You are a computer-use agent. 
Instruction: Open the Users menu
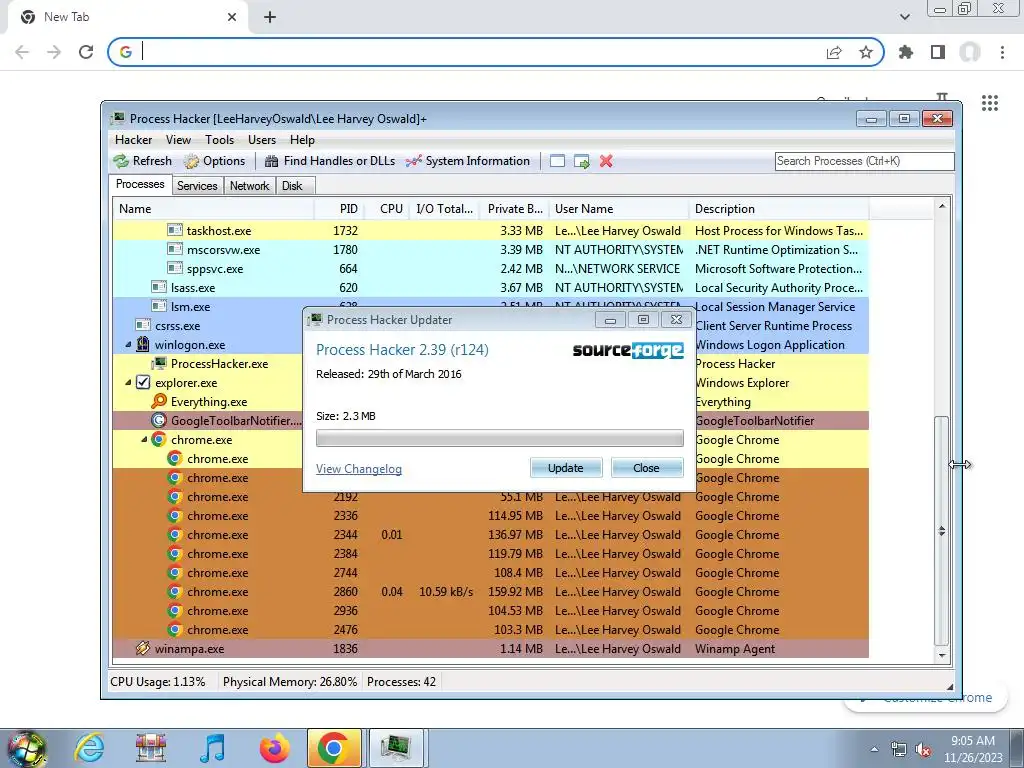point(262,140)
